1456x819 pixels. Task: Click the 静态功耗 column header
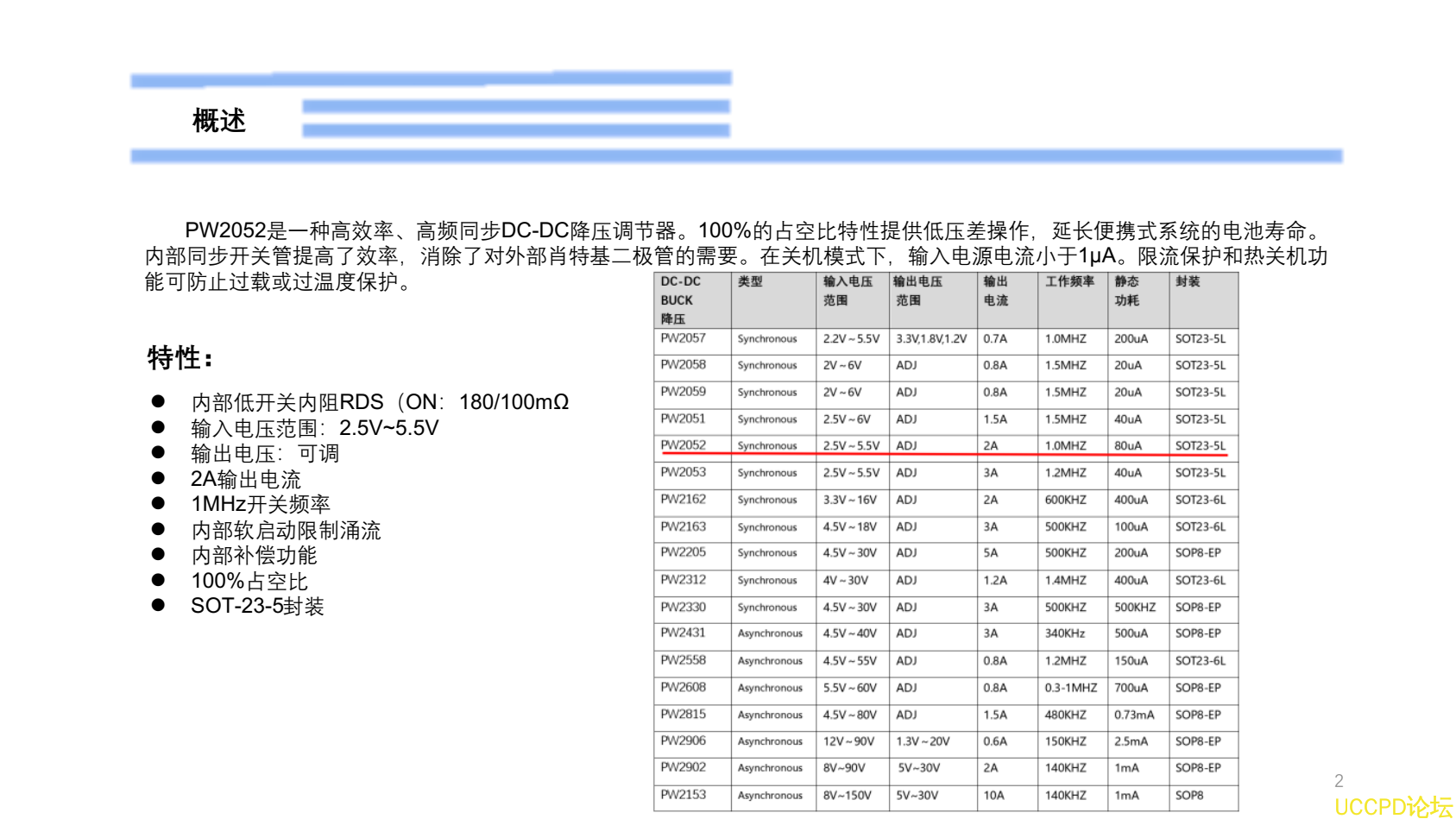1126,290
